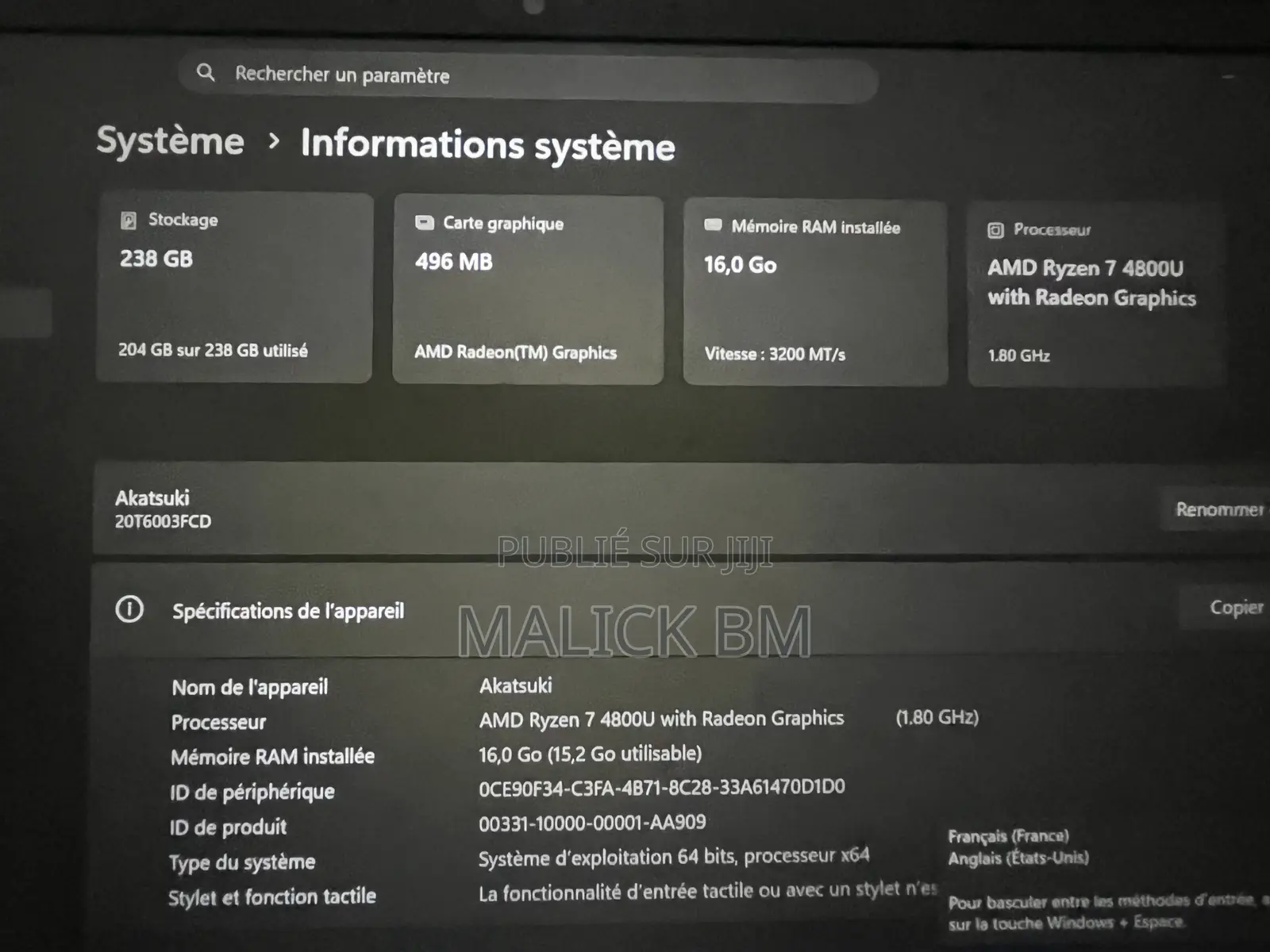Collapse the 'Spécifications de l'appareil' section header

[681, 609]
